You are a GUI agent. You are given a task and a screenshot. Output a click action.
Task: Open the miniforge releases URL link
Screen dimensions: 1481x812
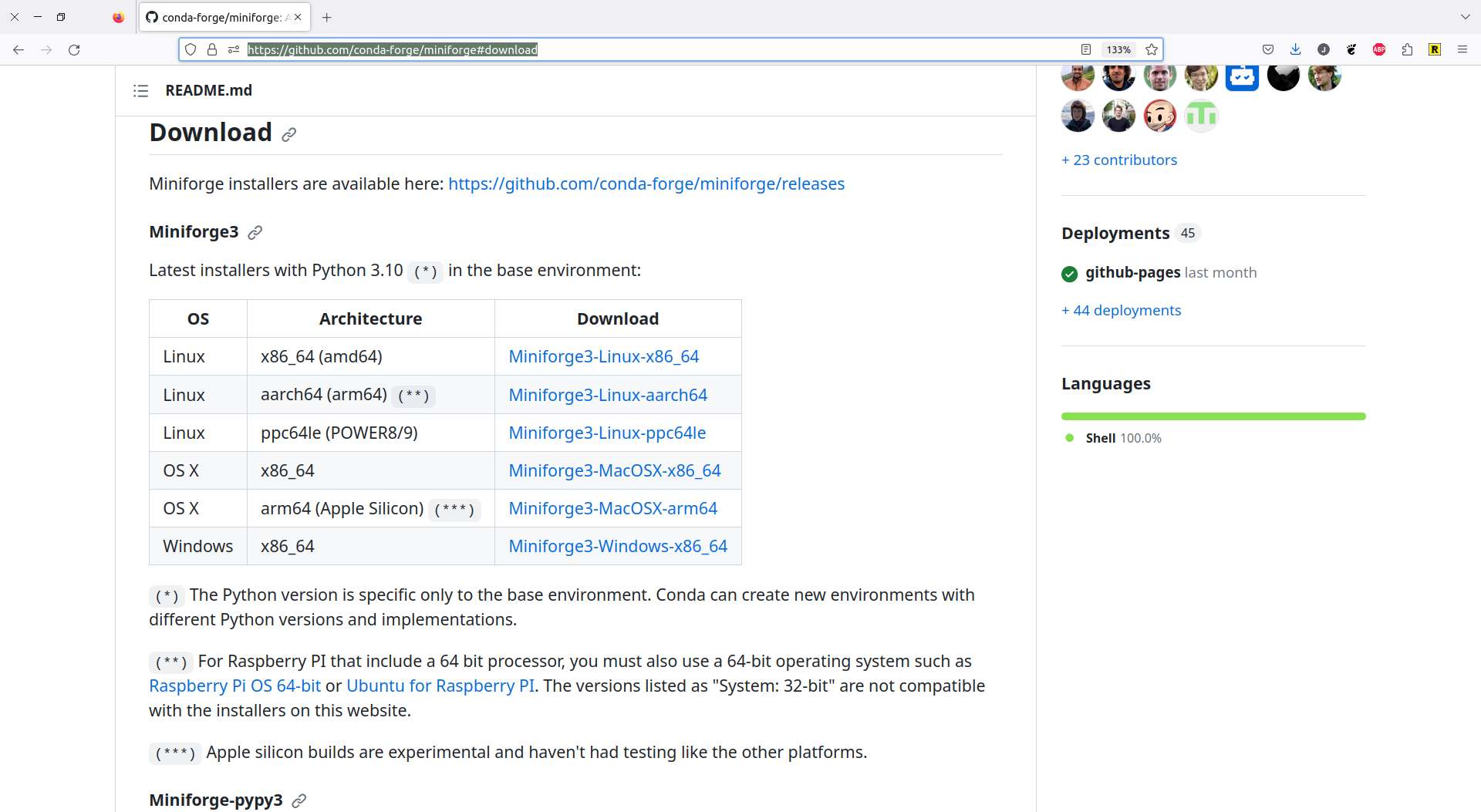coord(646,184)
